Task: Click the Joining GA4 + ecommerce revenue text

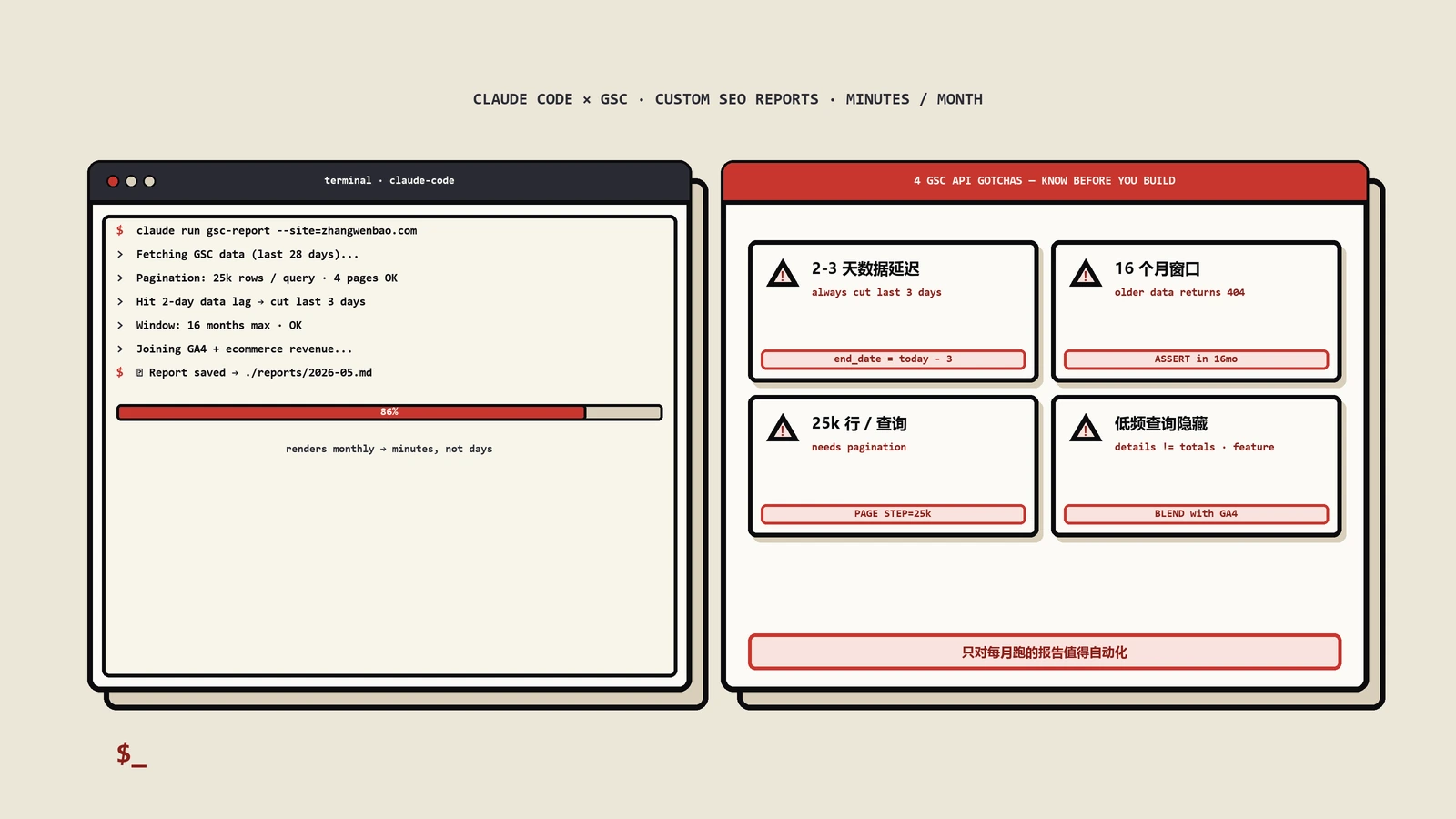Action: [x=244, y=349]
